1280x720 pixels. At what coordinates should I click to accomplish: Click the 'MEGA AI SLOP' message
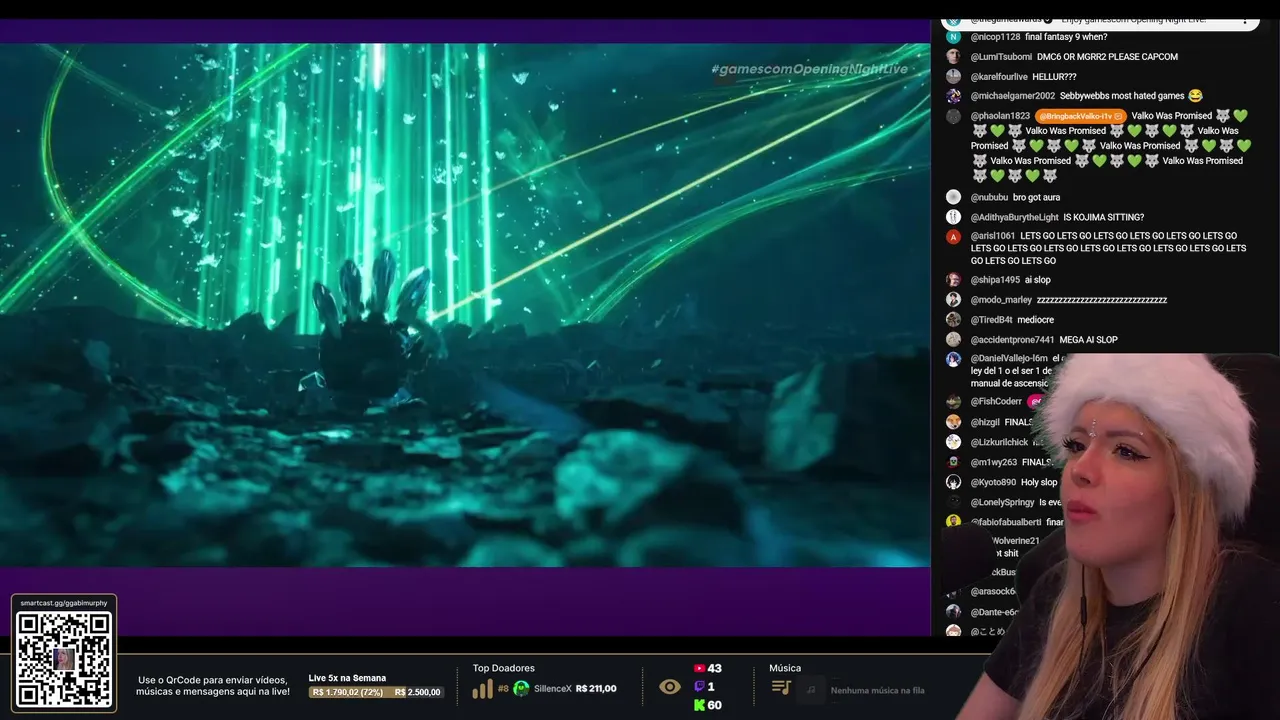pos(1088,340)
